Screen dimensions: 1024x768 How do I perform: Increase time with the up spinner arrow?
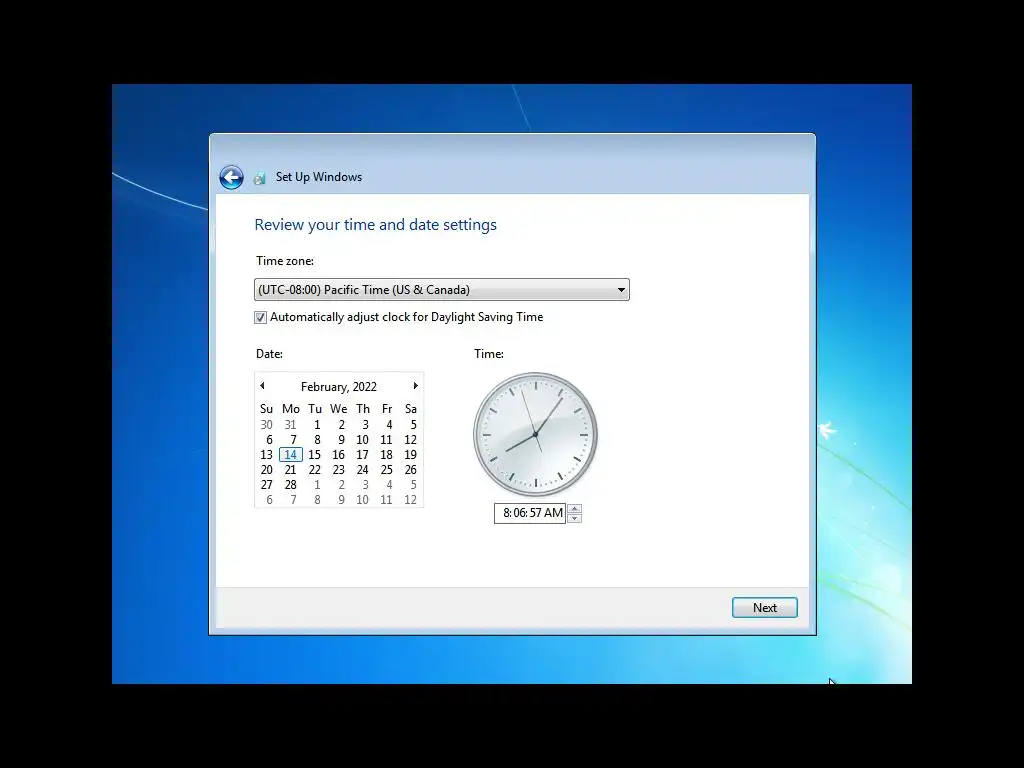575,509
